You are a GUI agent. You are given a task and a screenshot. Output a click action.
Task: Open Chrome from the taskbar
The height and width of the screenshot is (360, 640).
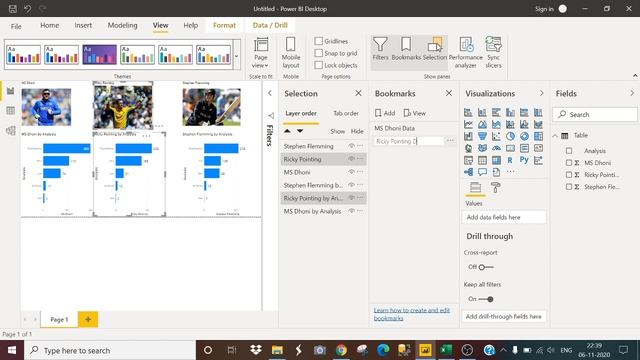click(x=341, y=350)
